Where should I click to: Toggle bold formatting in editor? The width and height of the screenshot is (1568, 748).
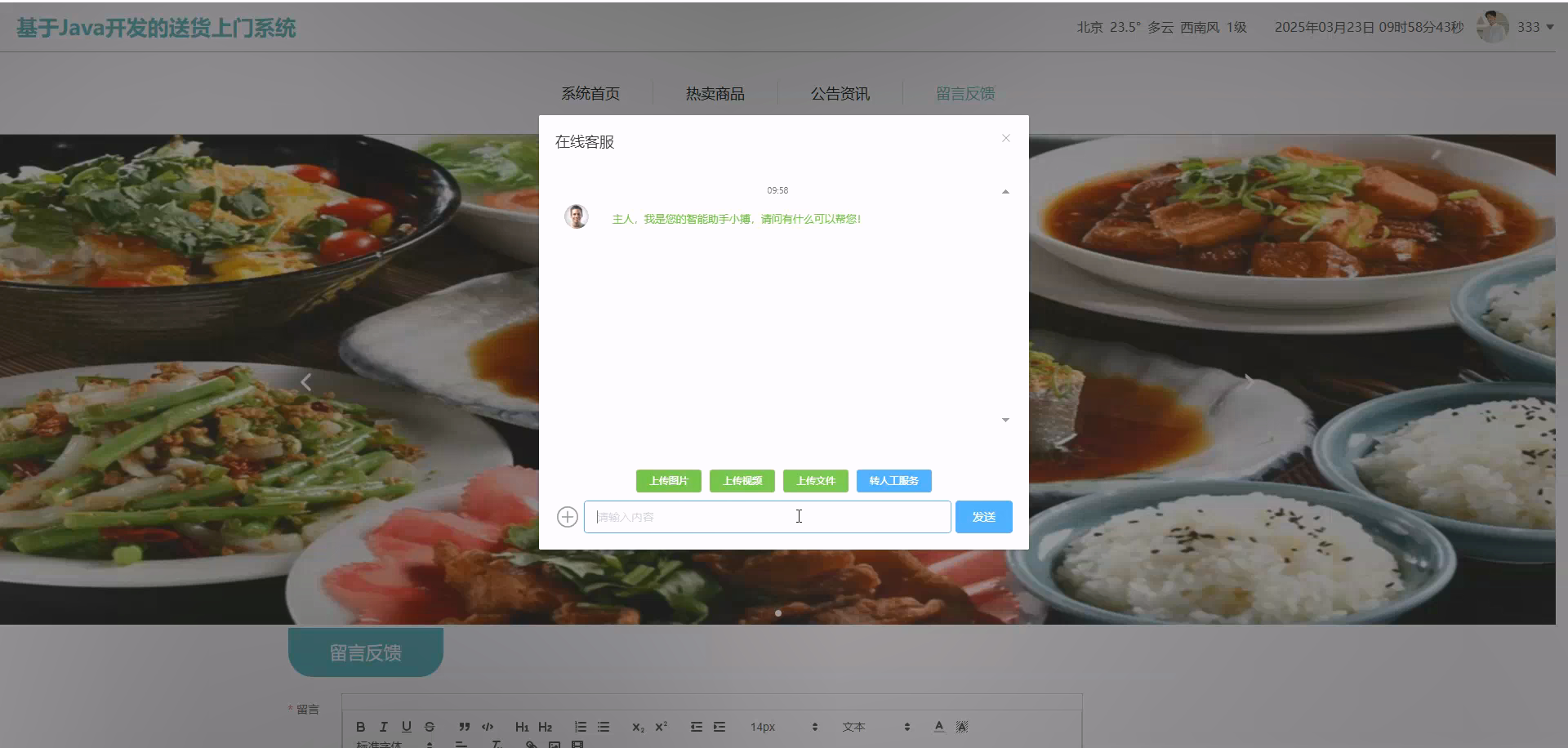coord(360,727)
